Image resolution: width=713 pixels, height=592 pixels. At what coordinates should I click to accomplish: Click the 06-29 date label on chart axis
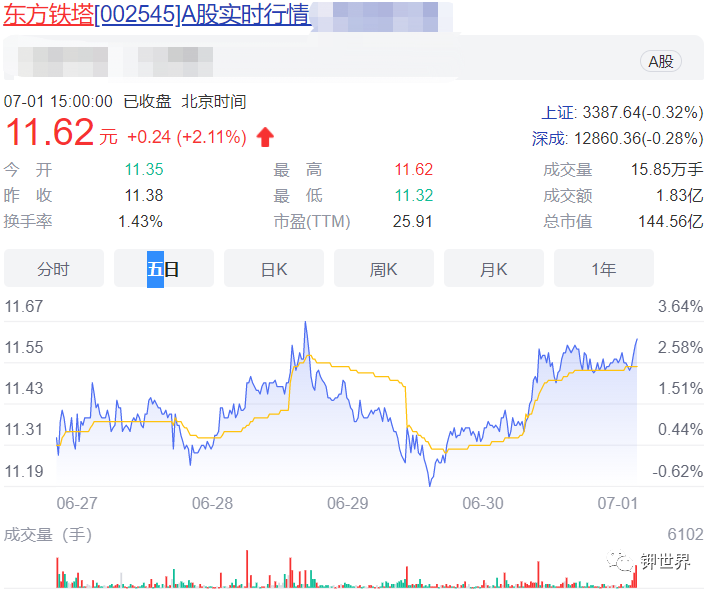tap(347, 503)
